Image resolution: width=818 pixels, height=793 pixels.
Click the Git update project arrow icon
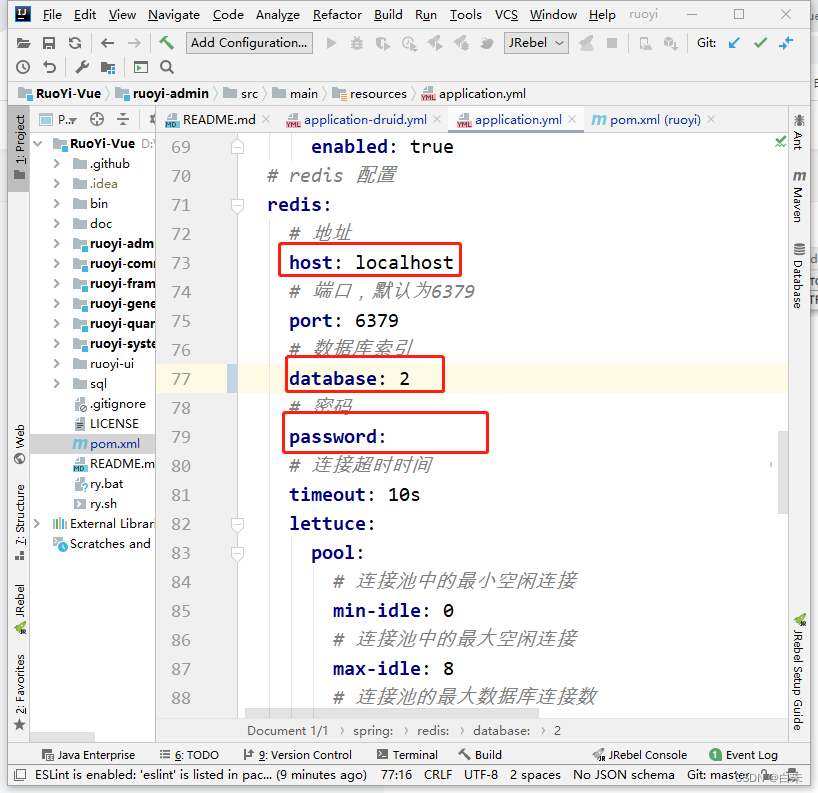[x=735, y=43]
